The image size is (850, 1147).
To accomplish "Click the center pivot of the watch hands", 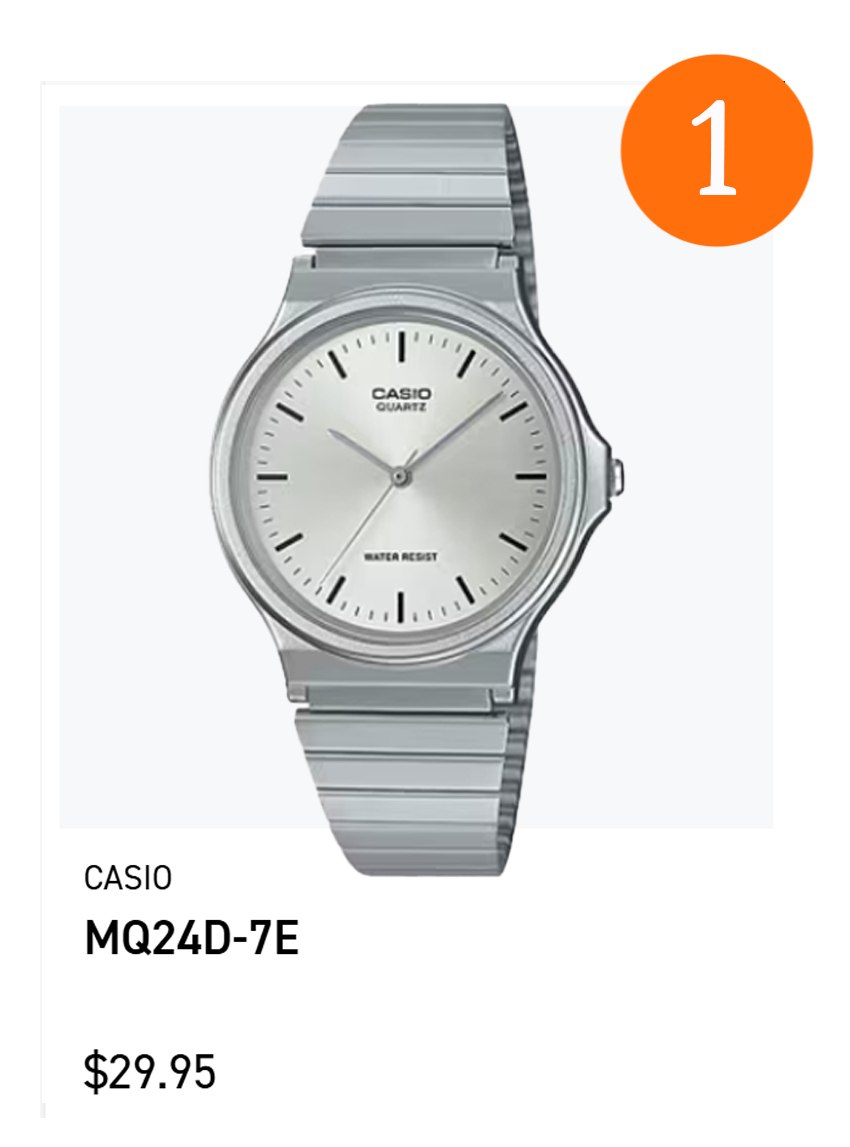I will [399, 476].
